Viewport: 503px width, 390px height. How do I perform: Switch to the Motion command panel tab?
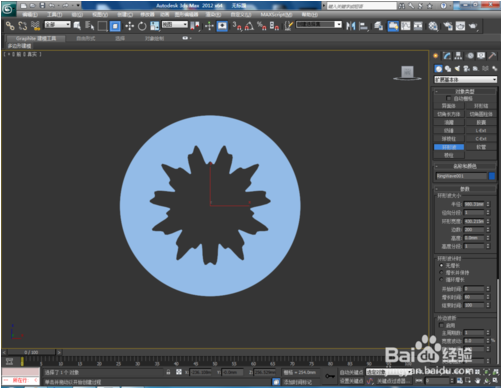click(470, 56)
